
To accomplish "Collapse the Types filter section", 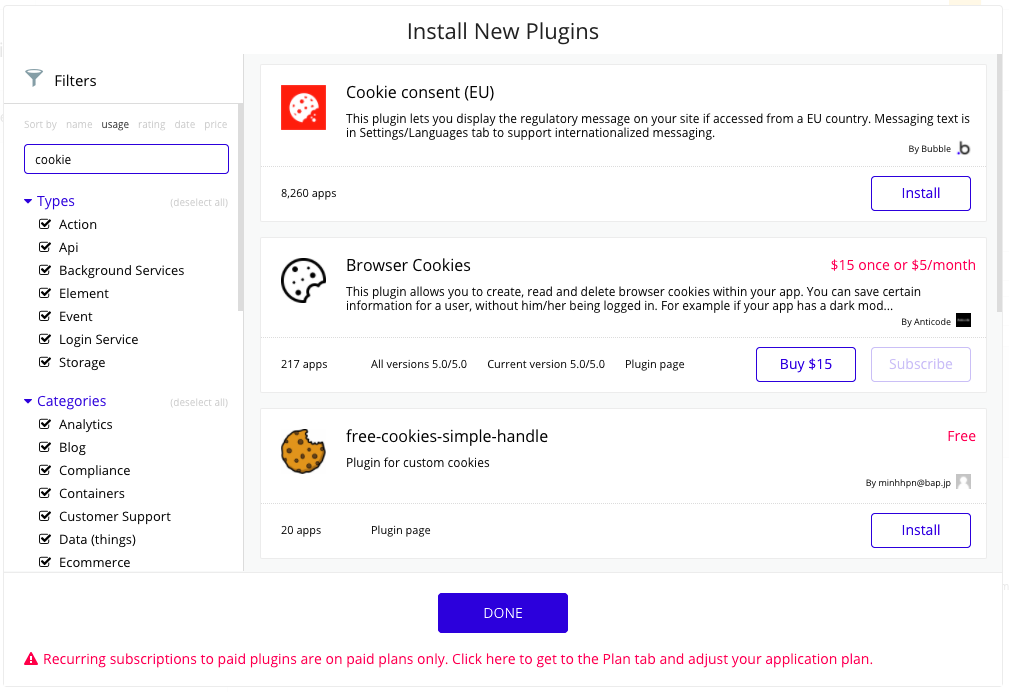I will coord(28,201).
